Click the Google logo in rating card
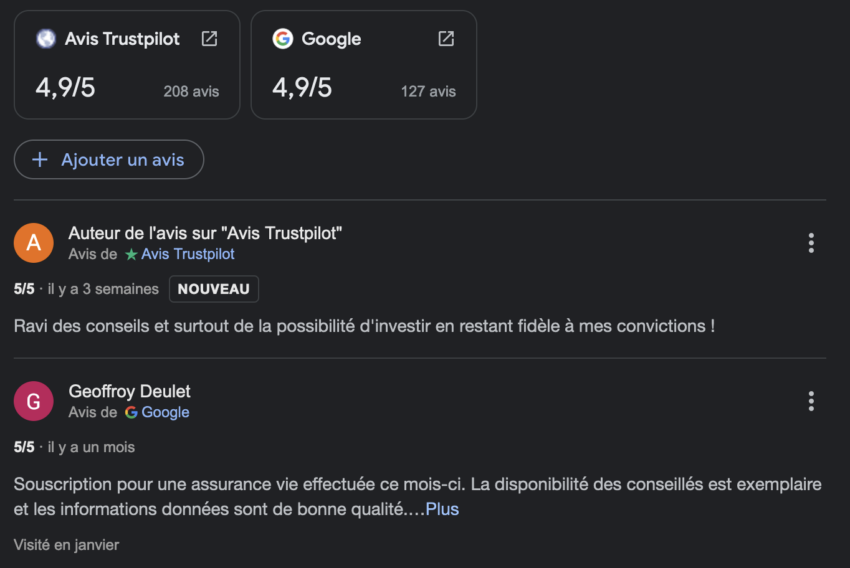 coord(283,39)
